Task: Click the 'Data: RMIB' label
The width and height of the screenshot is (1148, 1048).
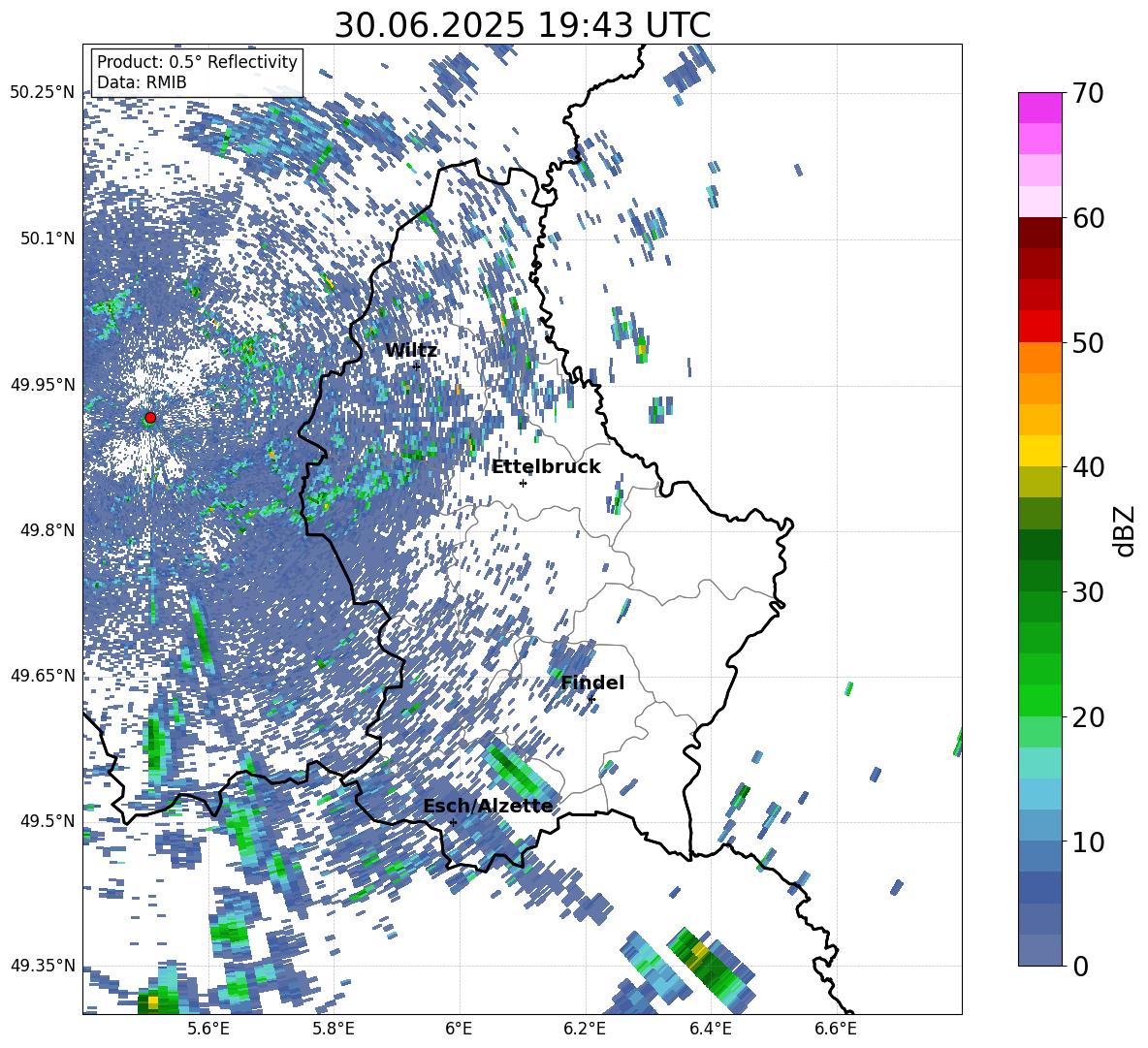Action: [142, 82]
